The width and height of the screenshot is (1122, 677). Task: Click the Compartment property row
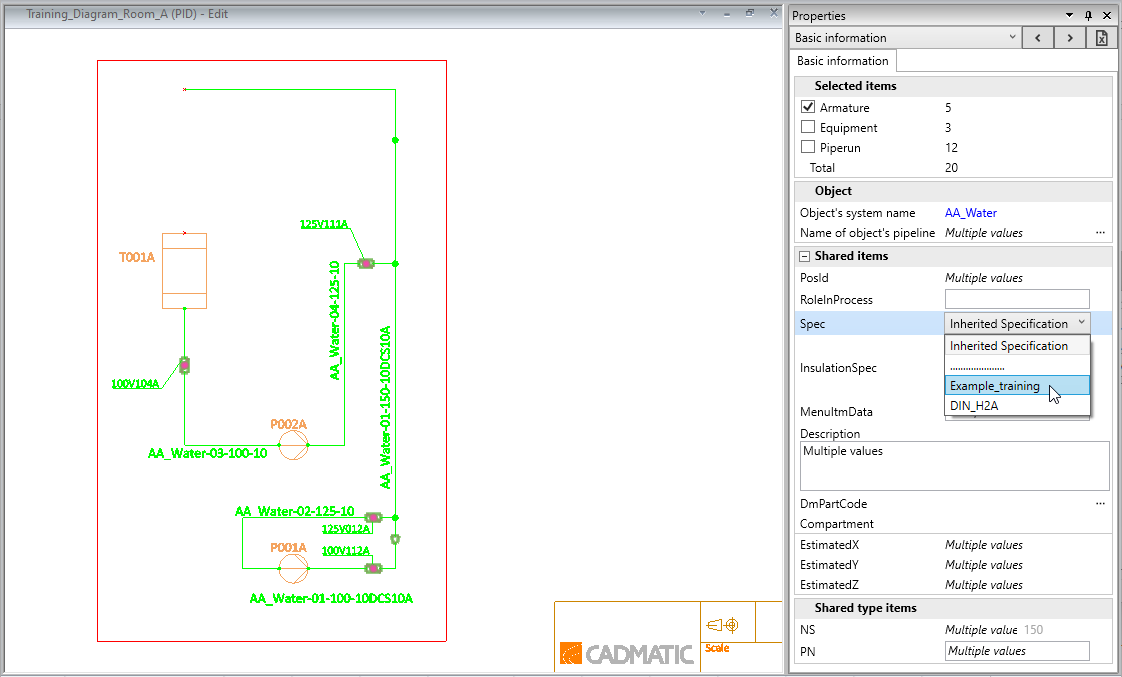click(x=954, y=524)
